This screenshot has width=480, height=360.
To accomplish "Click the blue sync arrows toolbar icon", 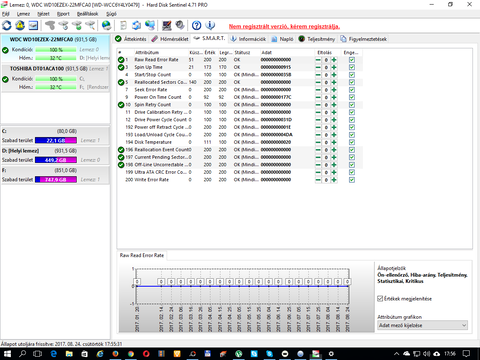I will 136,25.
